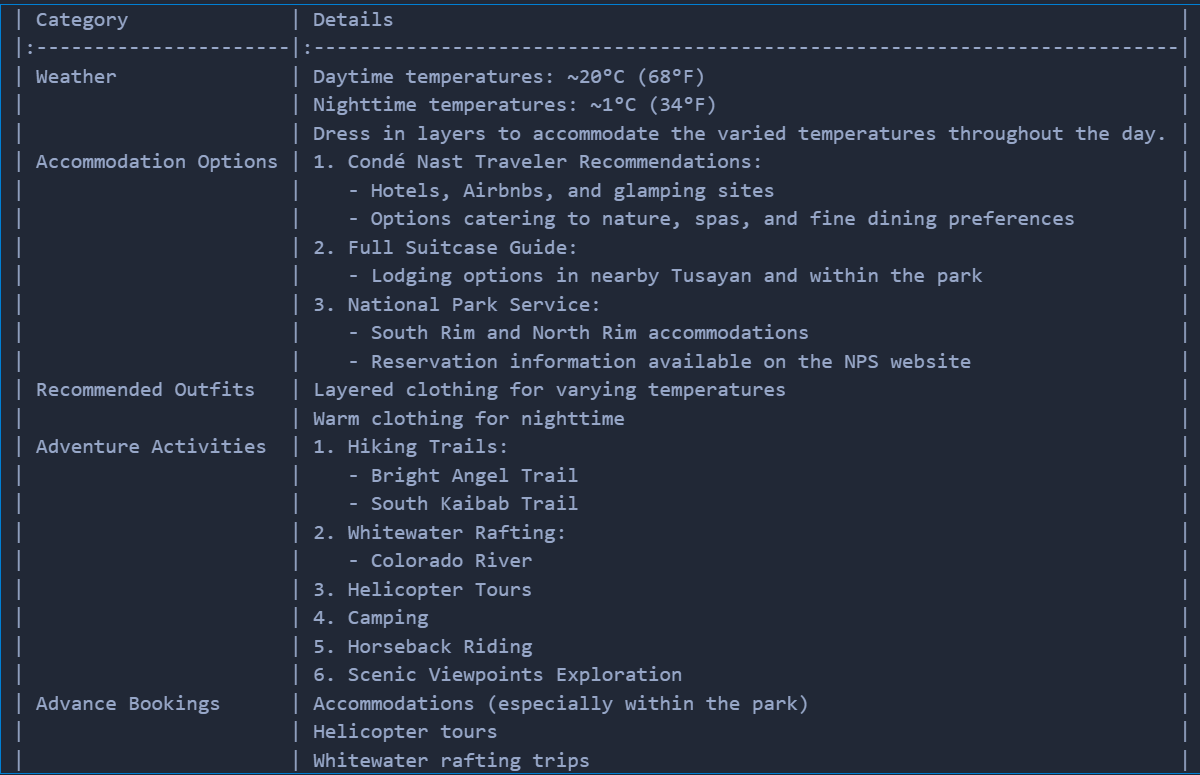The image size is (1200, 775).
Task: Click the Category column header
Action: click(x=81, y=20)
